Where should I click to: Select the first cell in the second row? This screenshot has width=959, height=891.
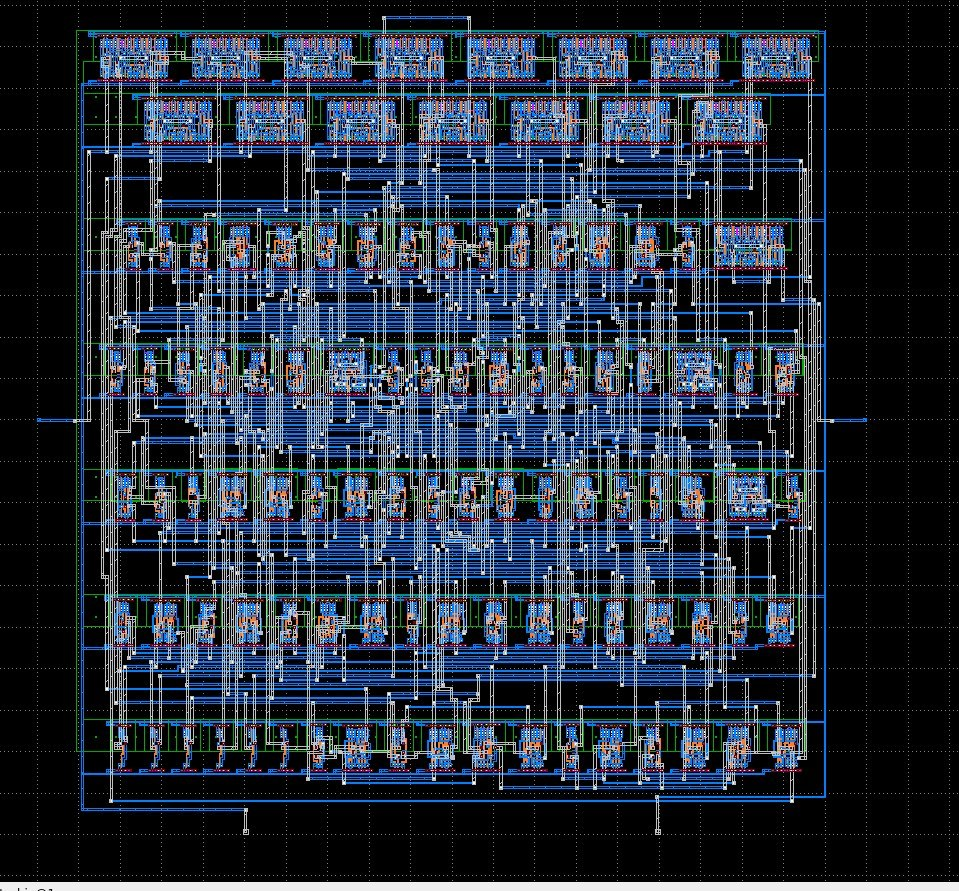click(x=179, y=120)
